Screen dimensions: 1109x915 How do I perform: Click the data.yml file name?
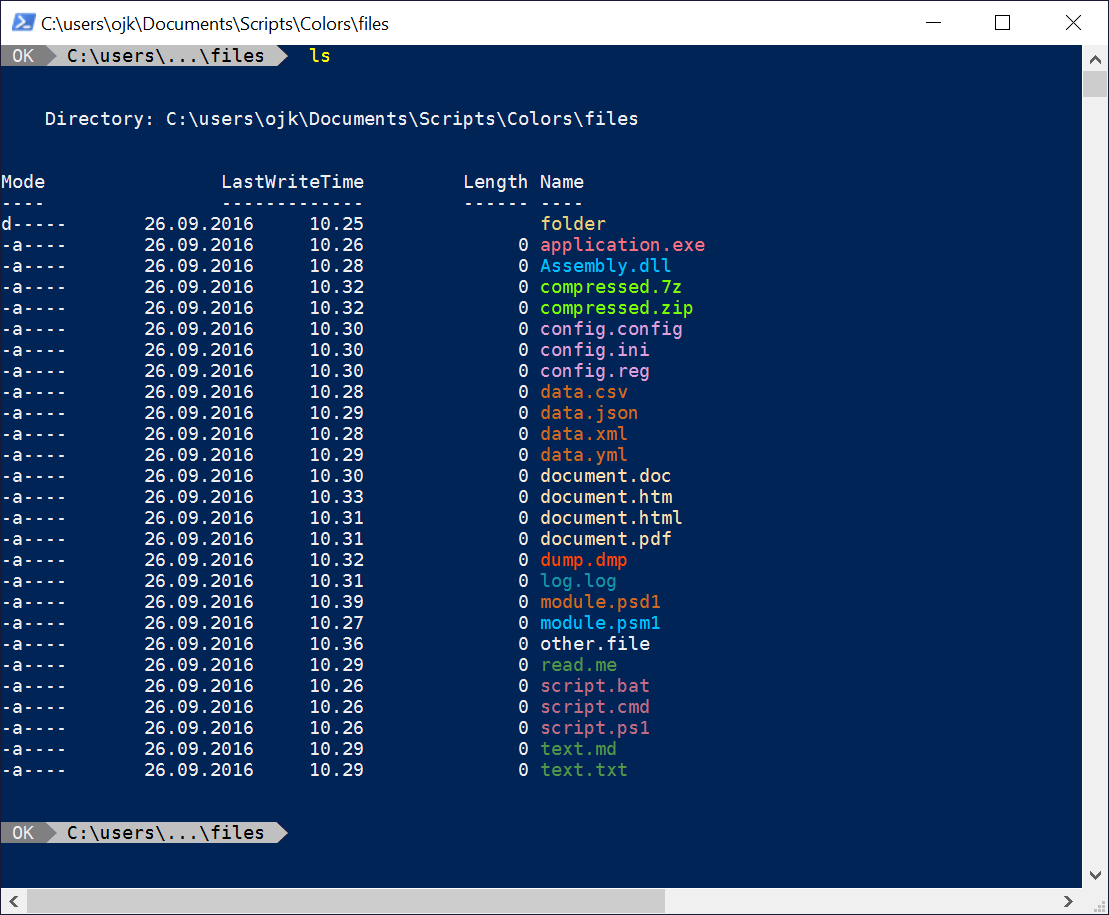584,455
